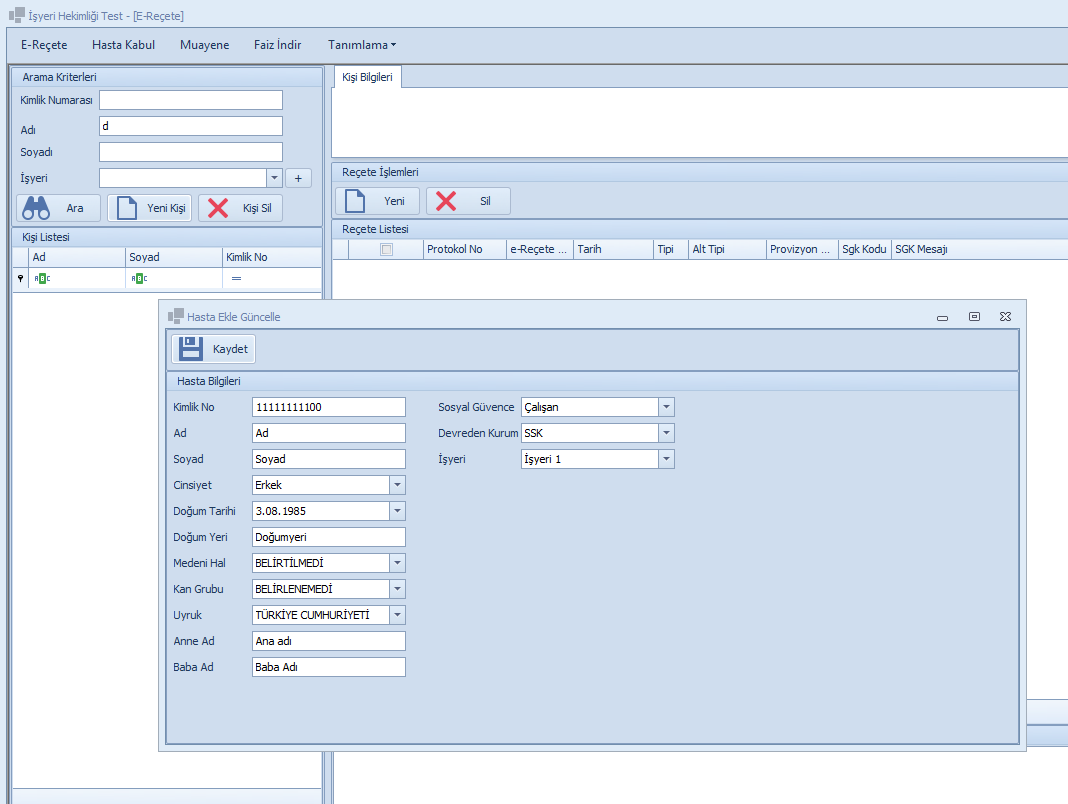Click the Kimlik No equals filter icon

coord(236,278)
